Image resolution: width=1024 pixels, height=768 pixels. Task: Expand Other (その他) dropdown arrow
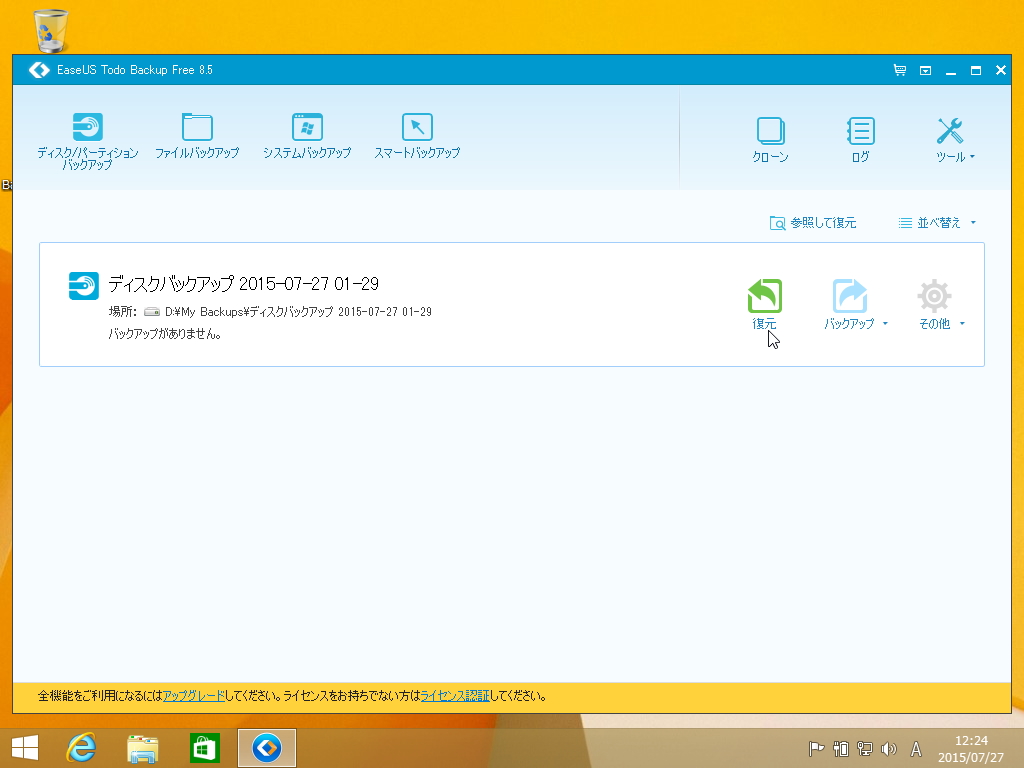pyautogui.click(x=962, y=324)
